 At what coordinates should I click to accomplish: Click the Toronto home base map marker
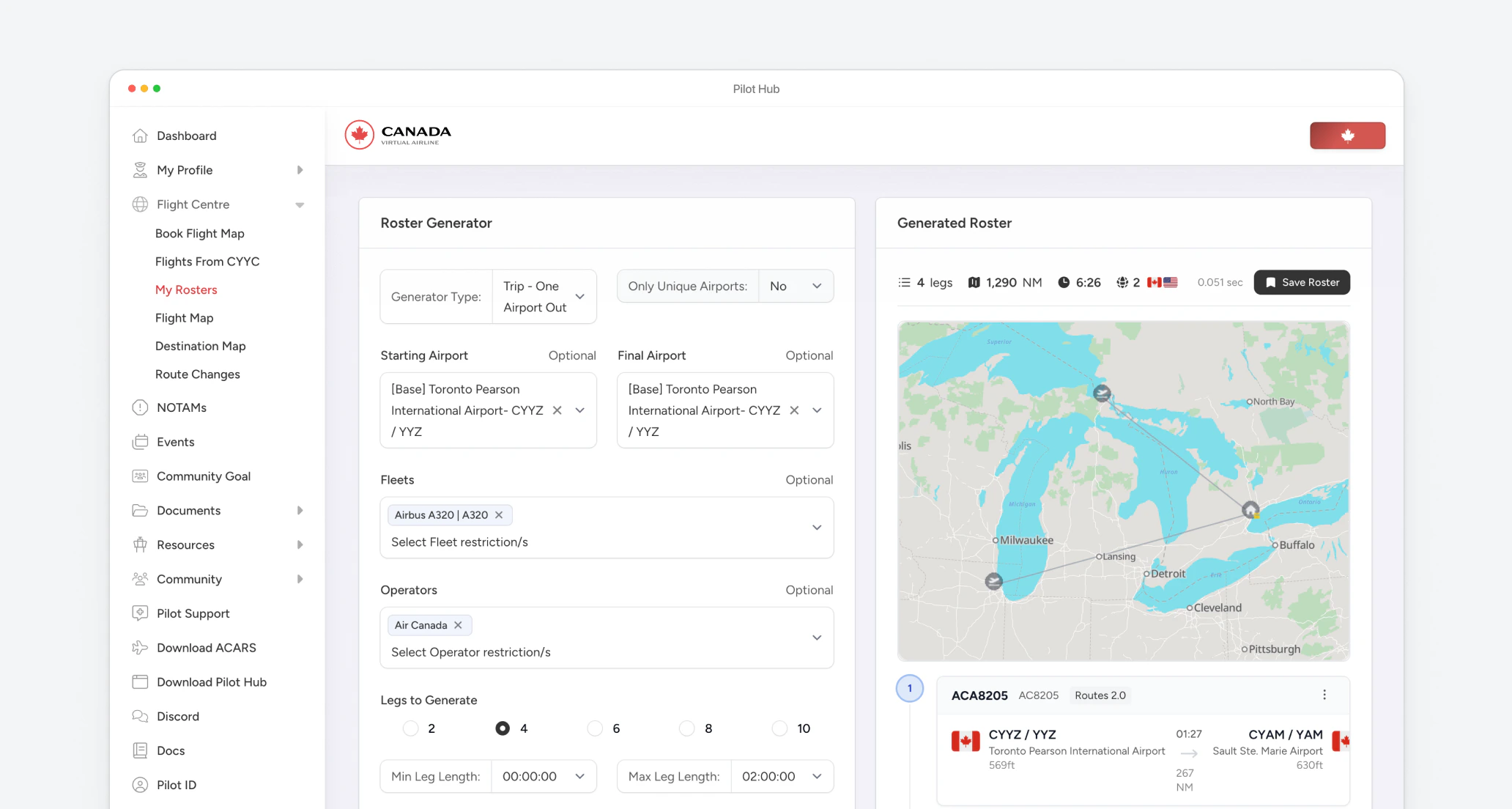(1250, 509)
